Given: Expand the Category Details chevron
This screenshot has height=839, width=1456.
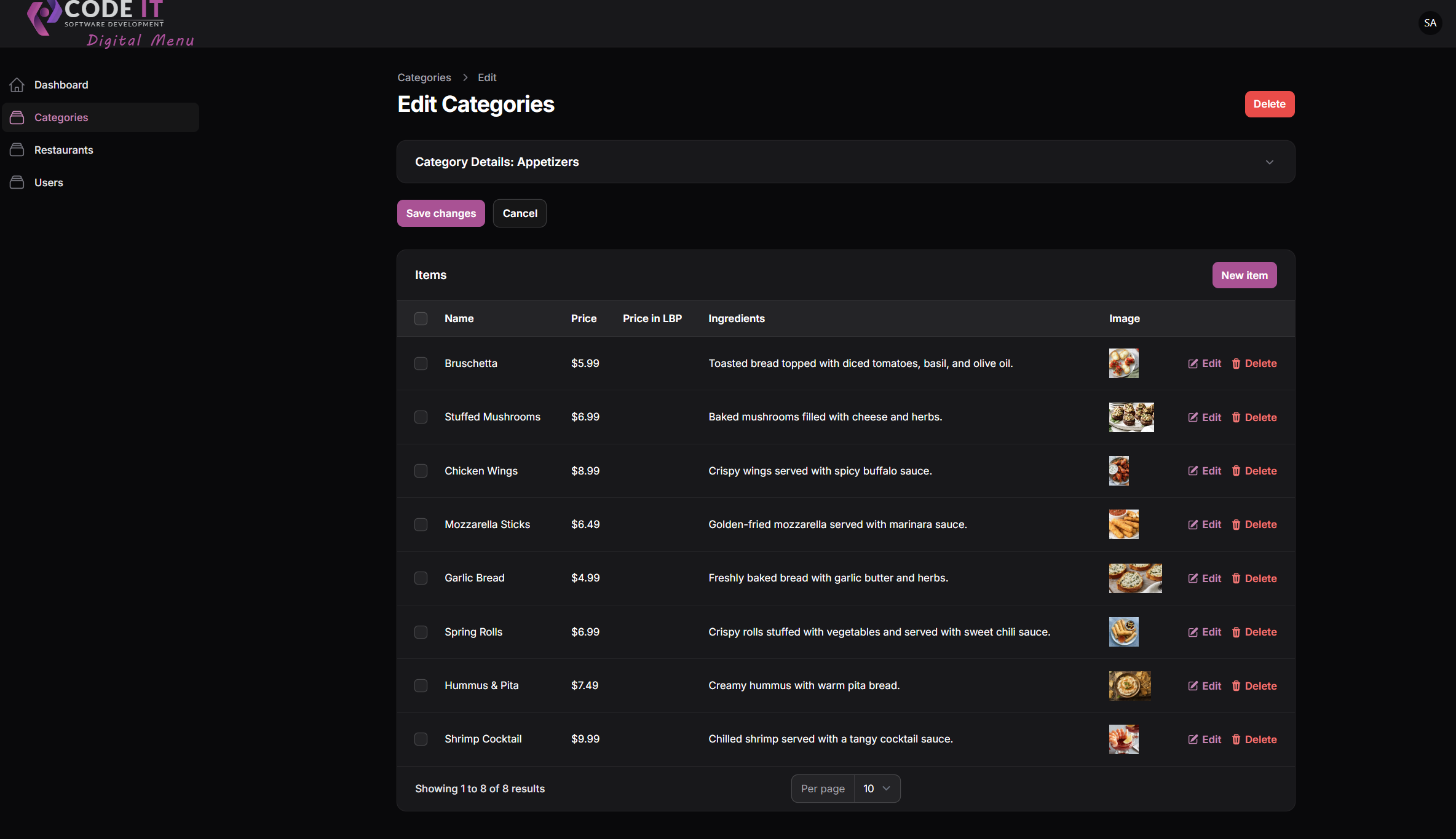Looking at the screenshot, I should coord(1269,162).
